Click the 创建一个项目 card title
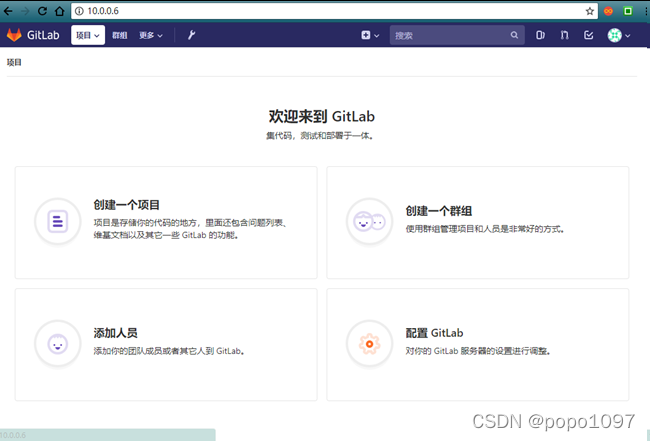The height and width of the screenshot is (441, 650). (126, 205)
